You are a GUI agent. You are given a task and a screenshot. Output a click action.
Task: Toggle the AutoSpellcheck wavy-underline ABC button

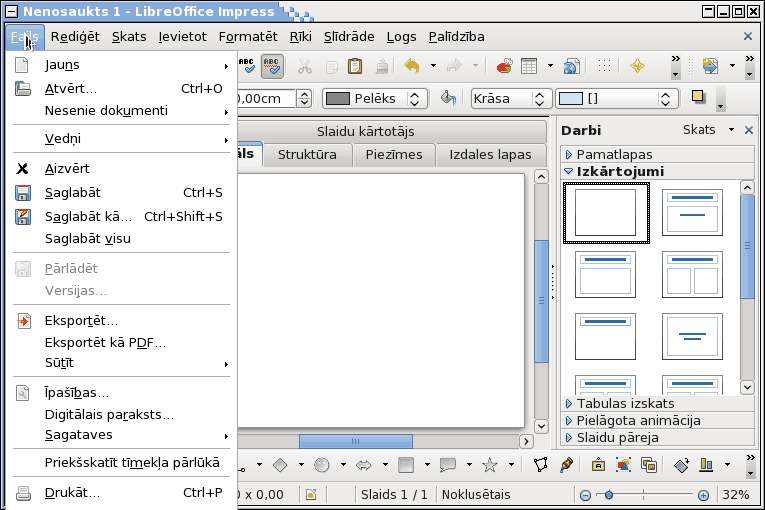click(272, 66)
